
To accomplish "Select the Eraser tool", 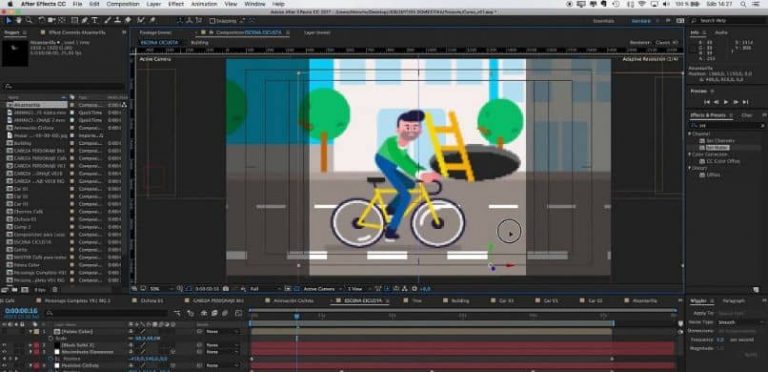I will coord(128,21).
